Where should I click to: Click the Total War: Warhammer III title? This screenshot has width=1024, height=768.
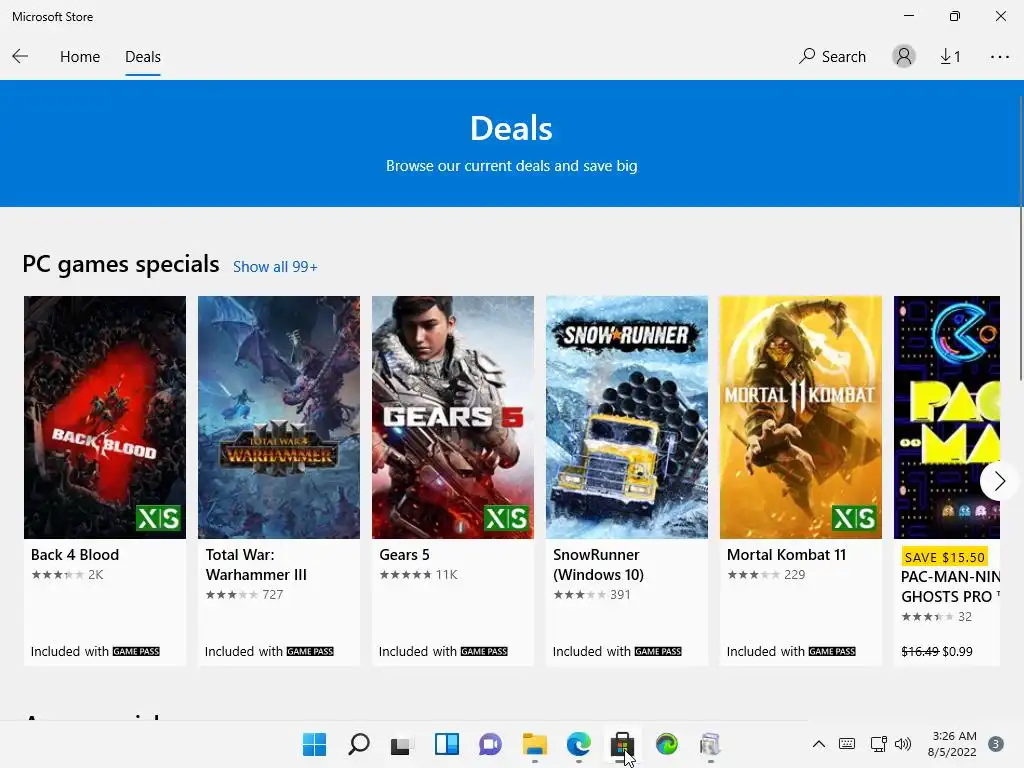(x=256, y=565)
